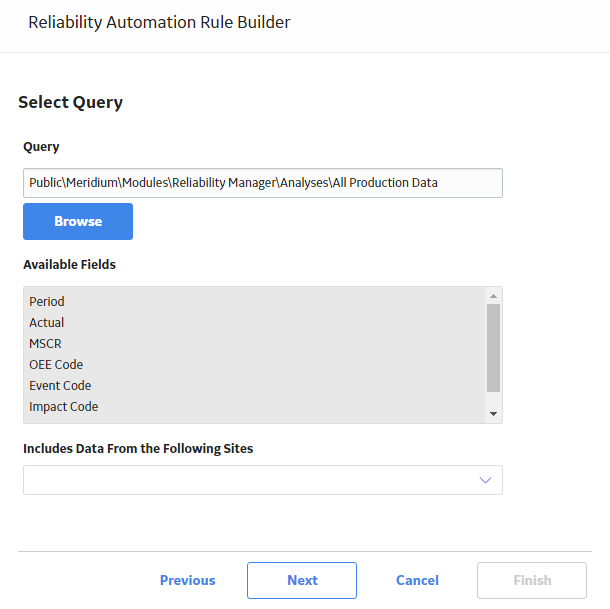
Task: Select Period in Available Fields
Action: click(47, 302)
